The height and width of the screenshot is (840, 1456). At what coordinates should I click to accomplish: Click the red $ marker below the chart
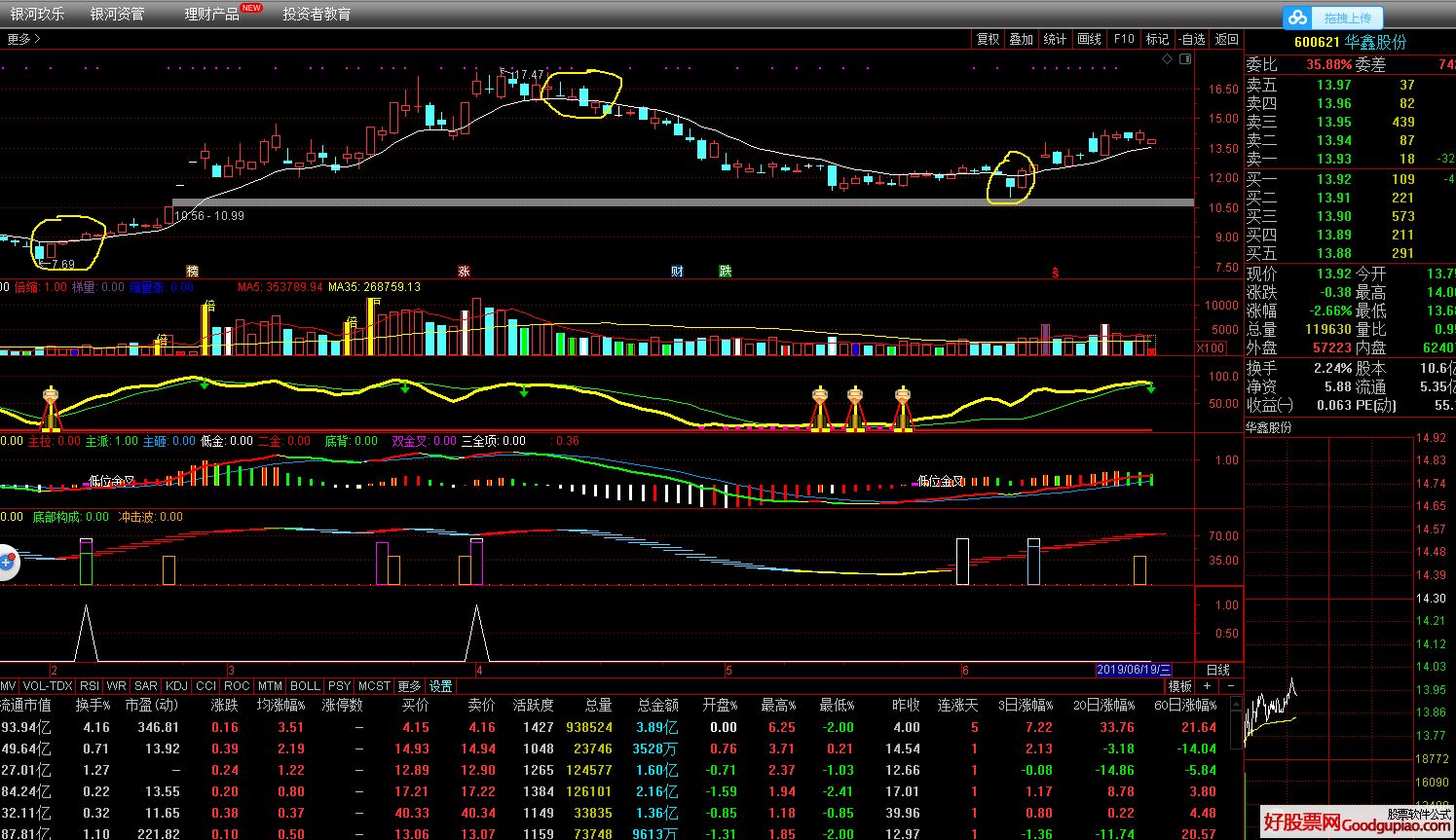[x=1055, y=273]
